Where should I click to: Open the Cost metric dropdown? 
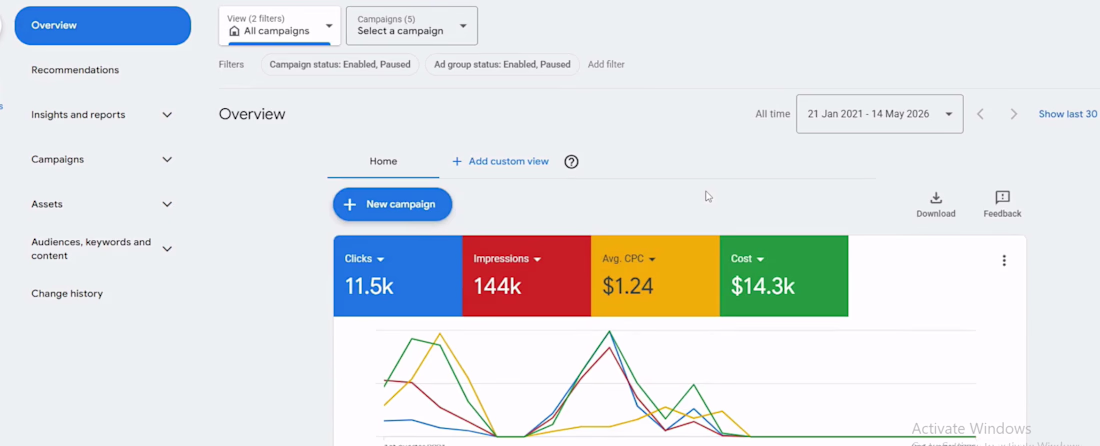coord(748,259)
